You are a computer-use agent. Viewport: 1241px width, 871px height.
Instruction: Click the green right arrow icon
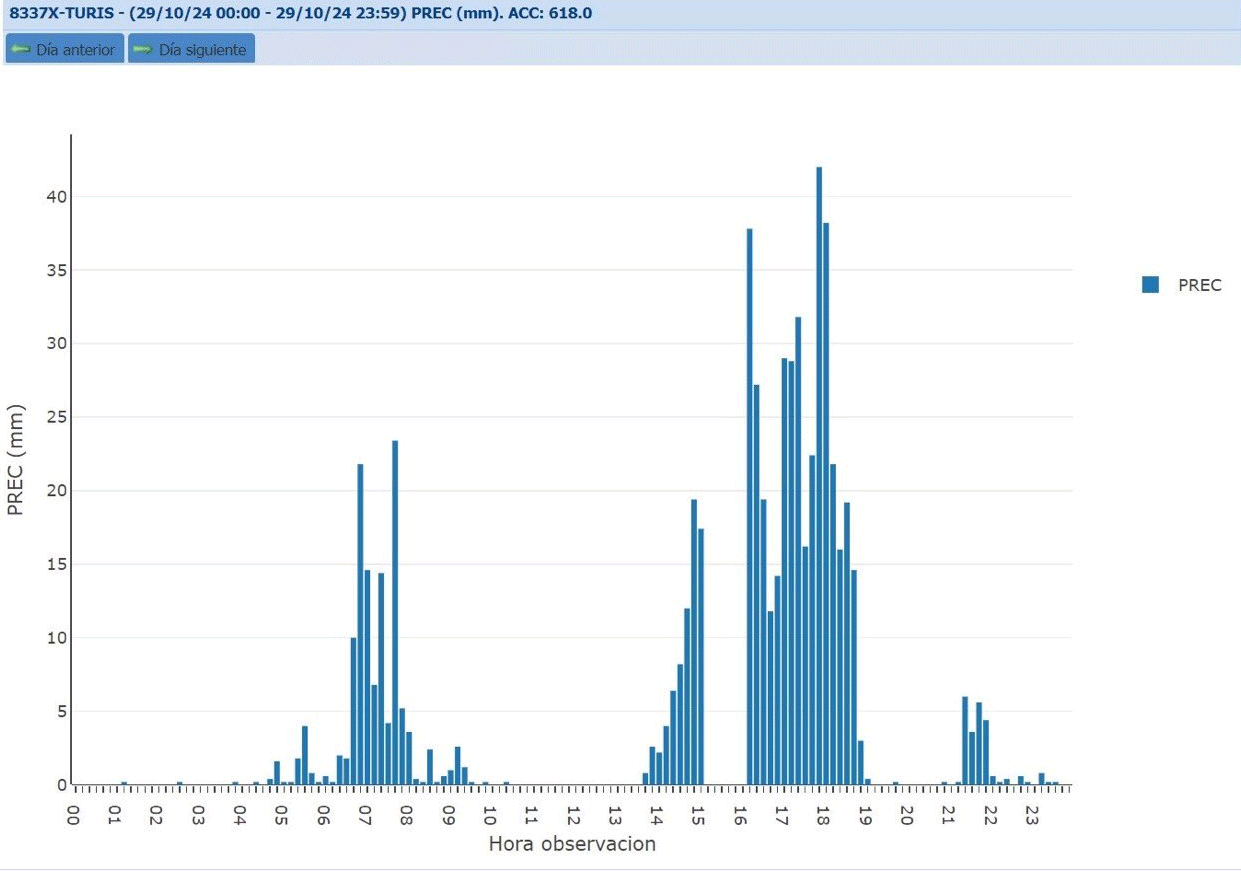pos(142,49)
